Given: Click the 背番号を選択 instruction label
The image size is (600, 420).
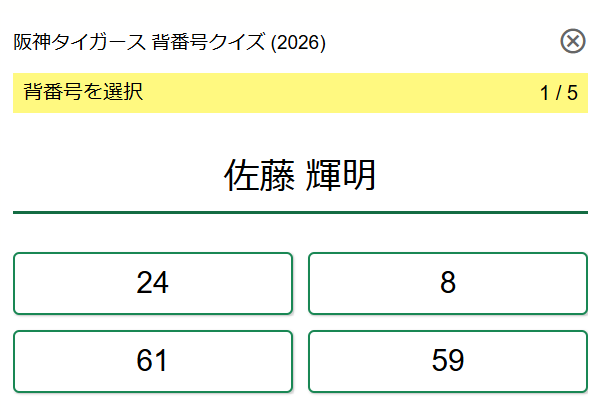Looking at the screenshot, I should pyautogui.click(x=83, y=93).
